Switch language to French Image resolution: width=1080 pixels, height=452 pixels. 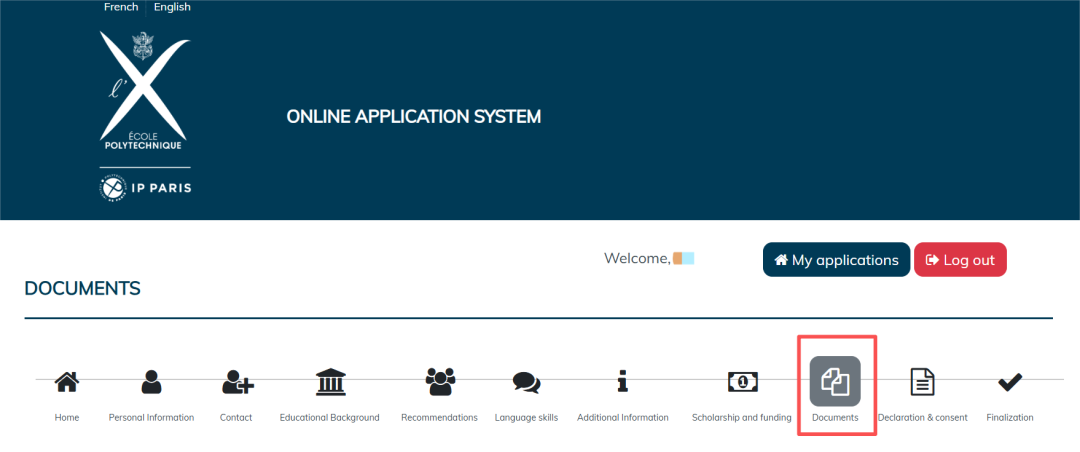pos(121,7)
